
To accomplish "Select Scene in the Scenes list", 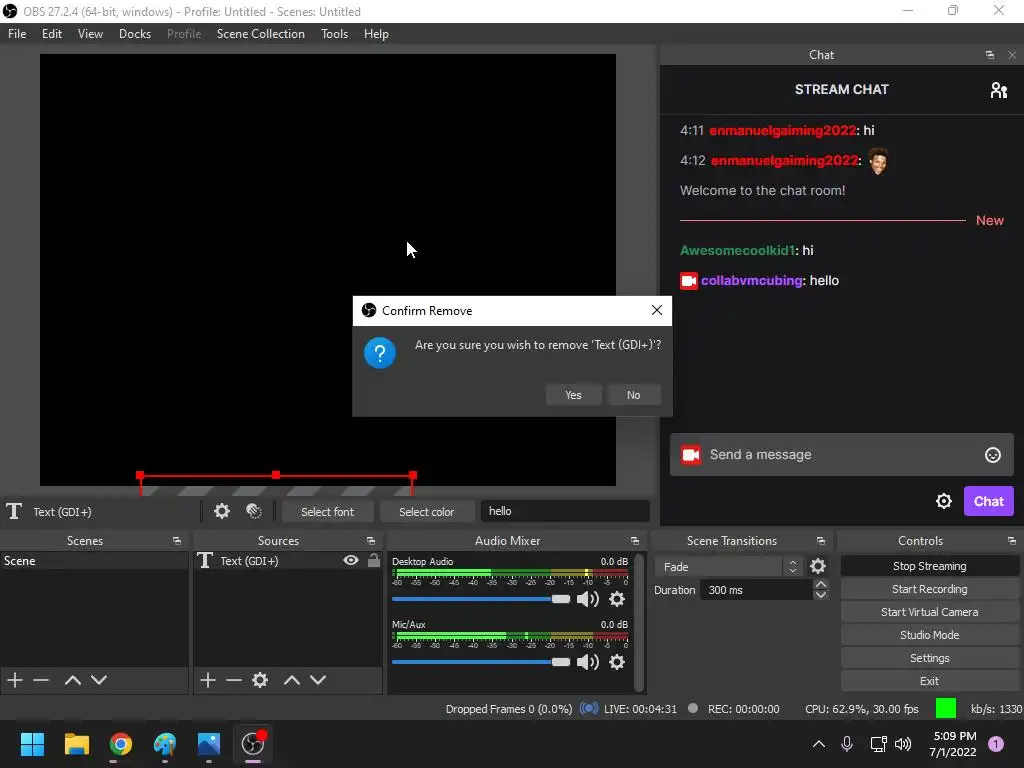I will (x=94, y=561).
